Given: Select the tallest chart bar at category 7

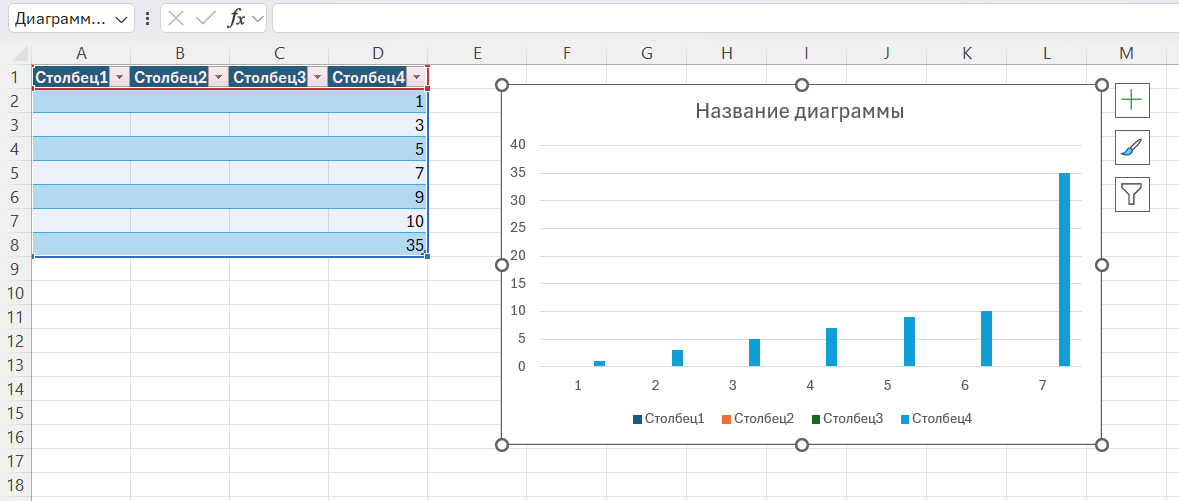Looking at the screenshot, I should [1064, 270].
